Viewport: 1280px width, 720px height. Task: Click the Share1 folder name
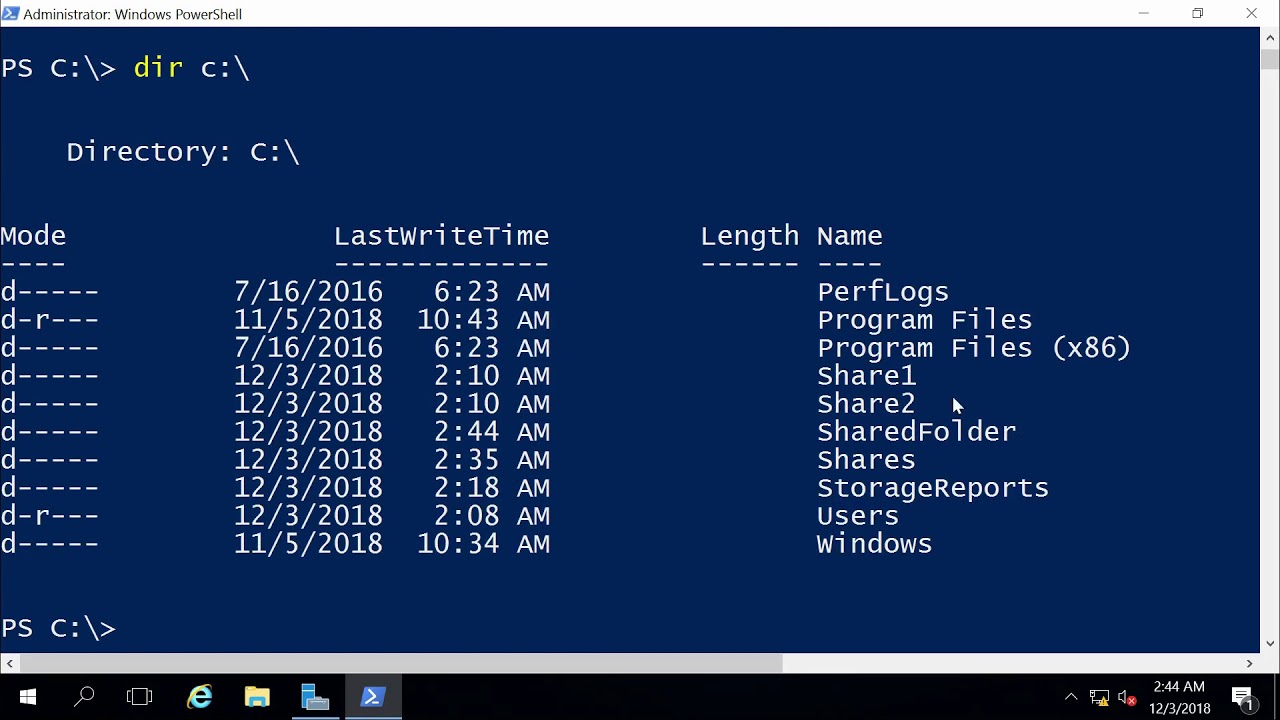tap(866, 376)
